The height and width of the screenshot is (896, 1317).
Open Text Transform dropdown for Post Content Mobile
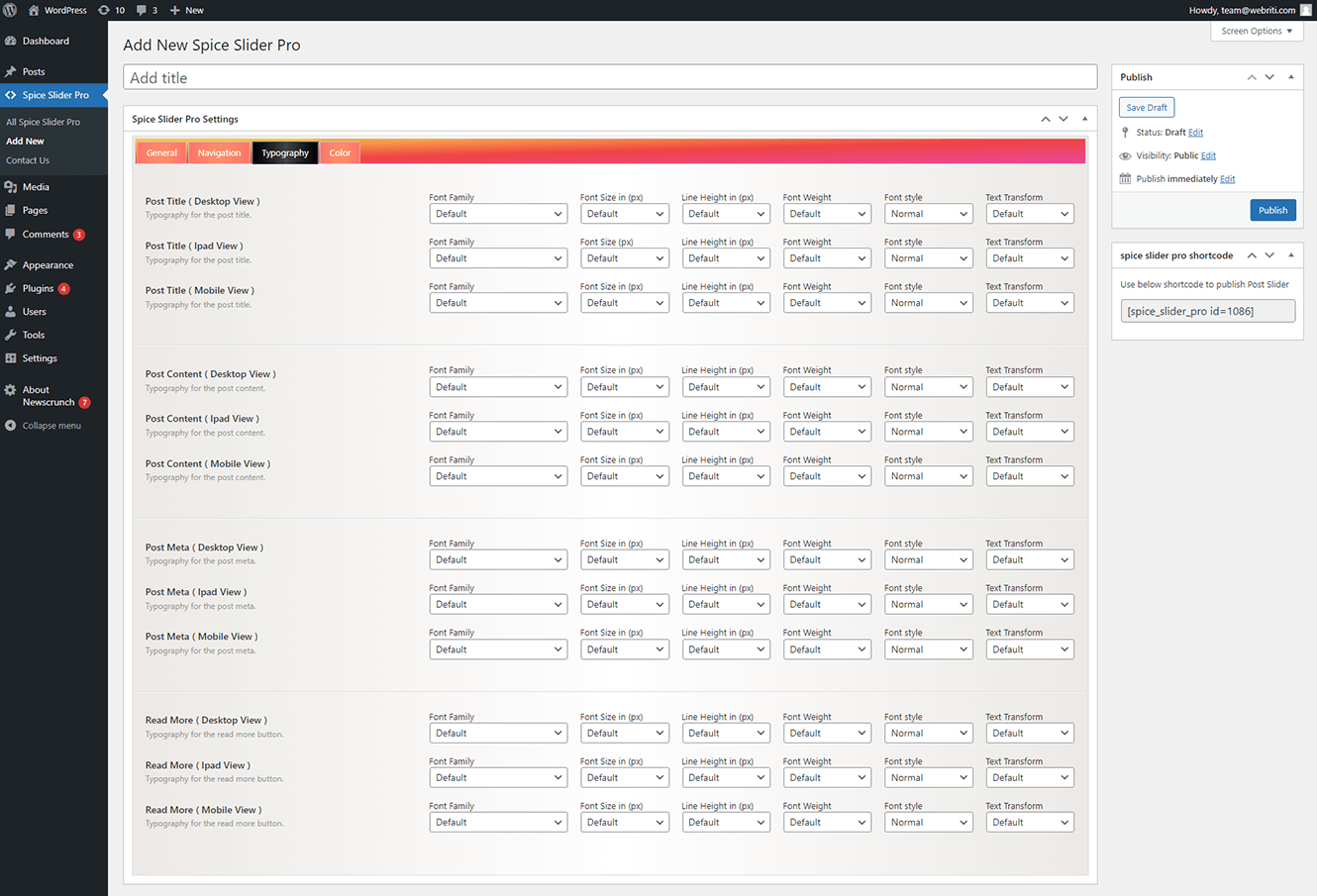click(x=1030, y=476)
